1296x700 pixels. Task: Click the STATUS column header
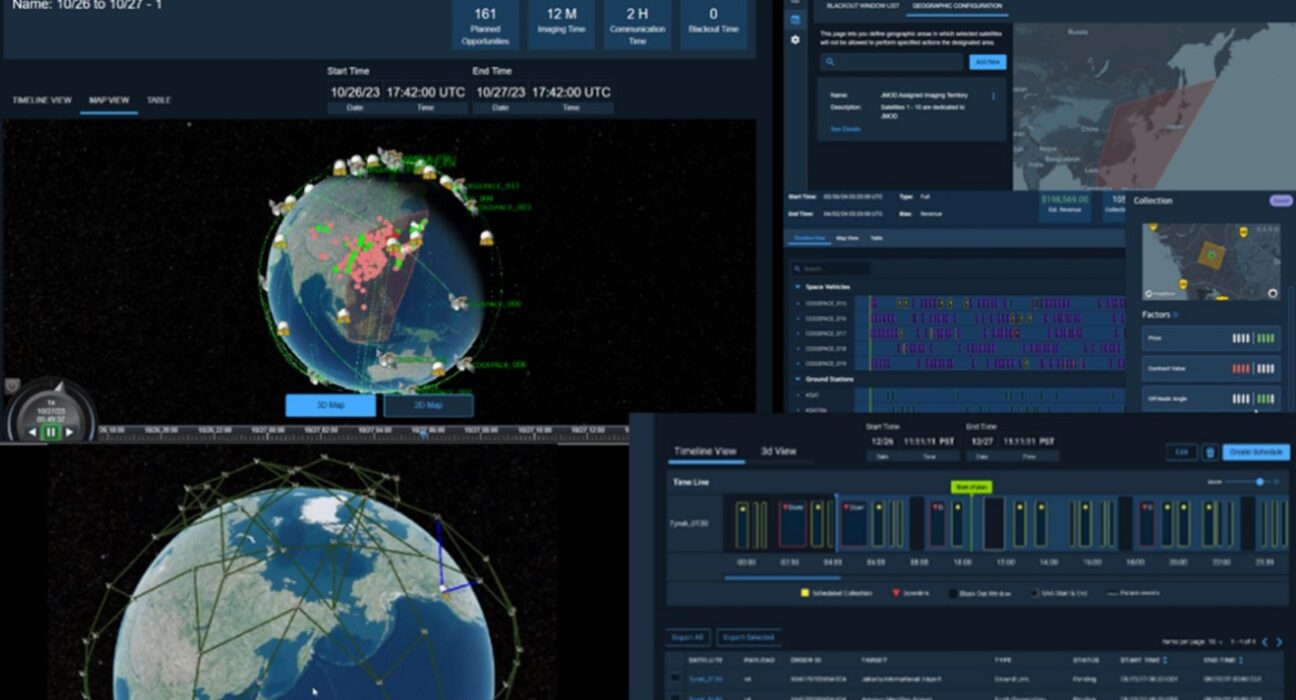(1088, 660)
